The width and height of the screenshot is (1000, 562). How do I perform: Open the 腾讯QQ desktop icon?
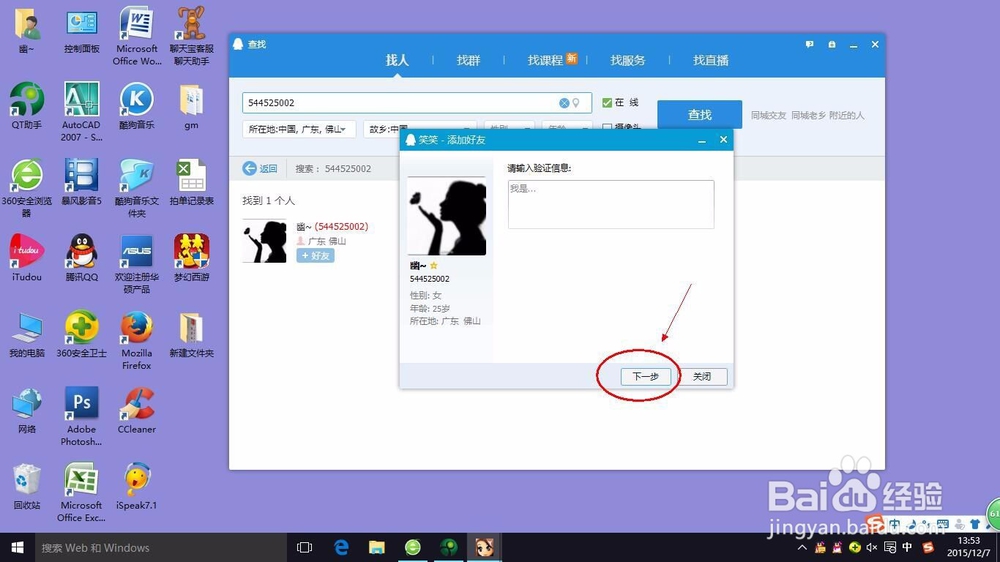click(x=81, y=258)
